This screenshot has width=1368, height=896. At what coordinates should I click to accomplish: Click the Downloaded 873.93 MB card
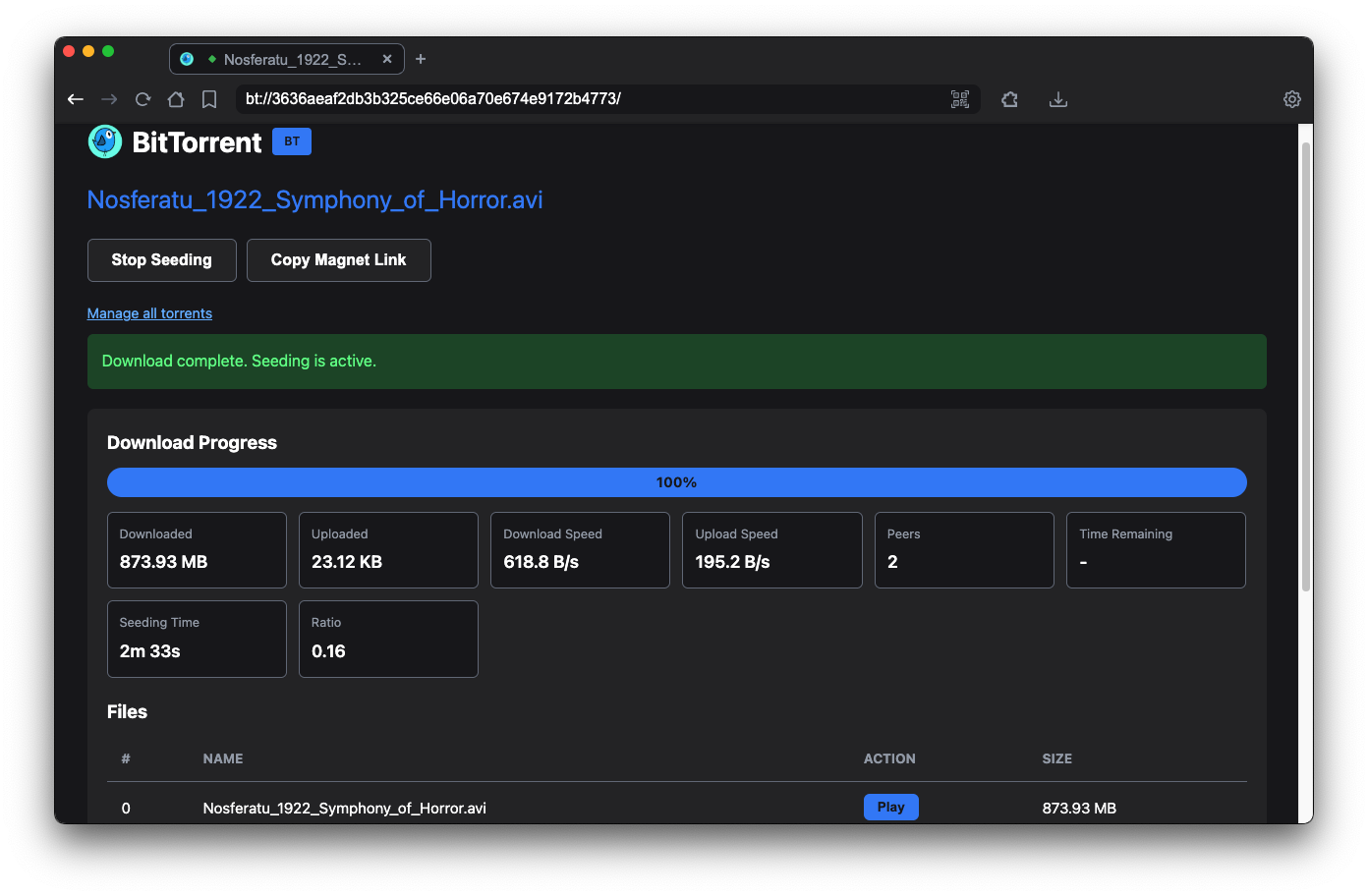point(197,550)
